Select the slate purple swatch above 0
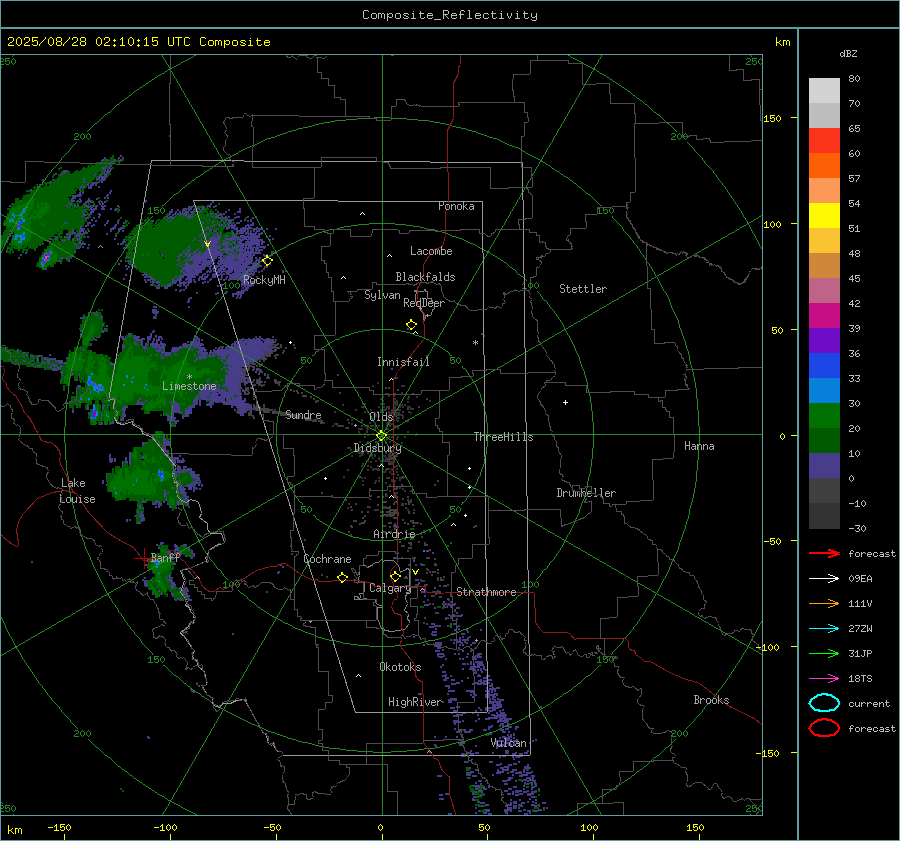The height and width of the screenshot is (841, 900). point(824,466)
